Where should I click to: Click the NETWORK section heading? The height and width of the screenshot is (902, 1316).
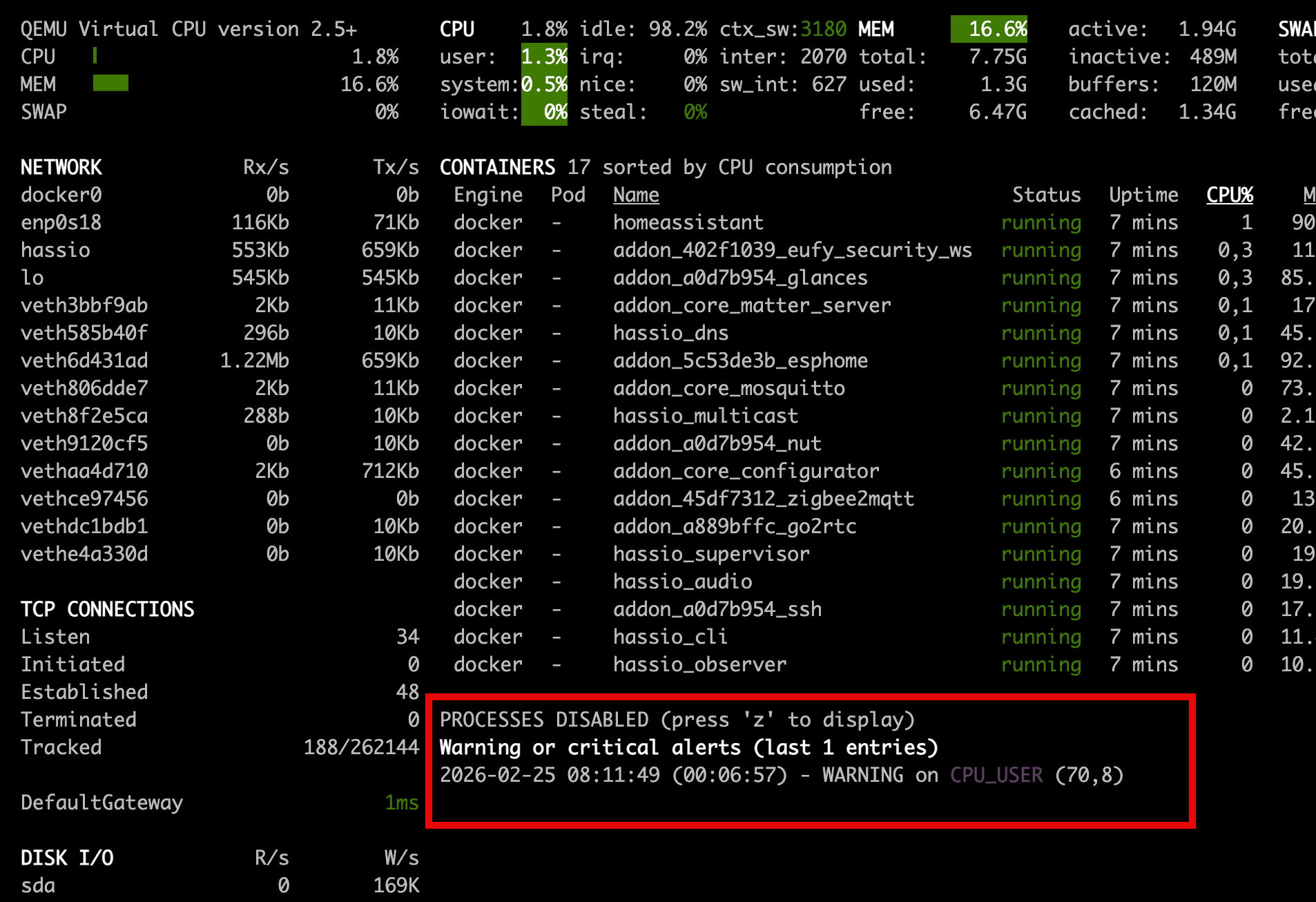[x=61, y=167]
